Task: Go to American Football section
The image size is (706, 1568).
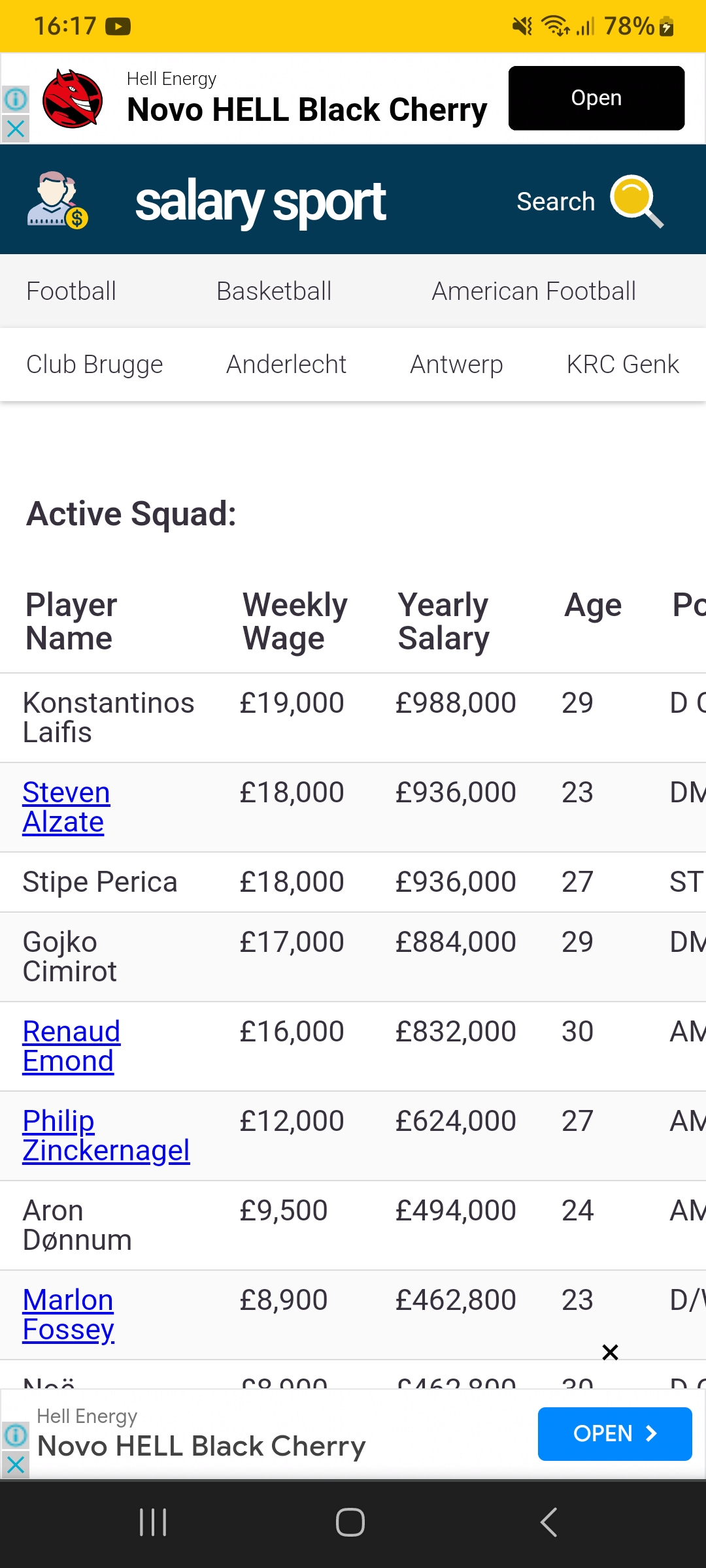Action: tap(533, 291)
